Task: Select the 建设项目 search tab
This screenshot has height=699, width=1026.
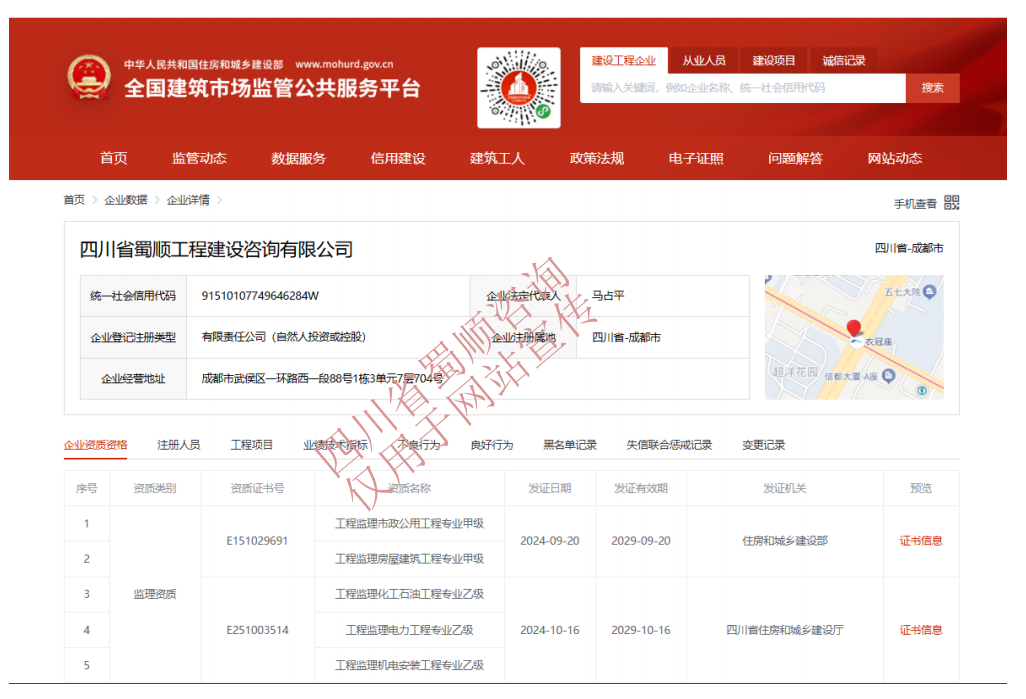Action: pos(773,61)
